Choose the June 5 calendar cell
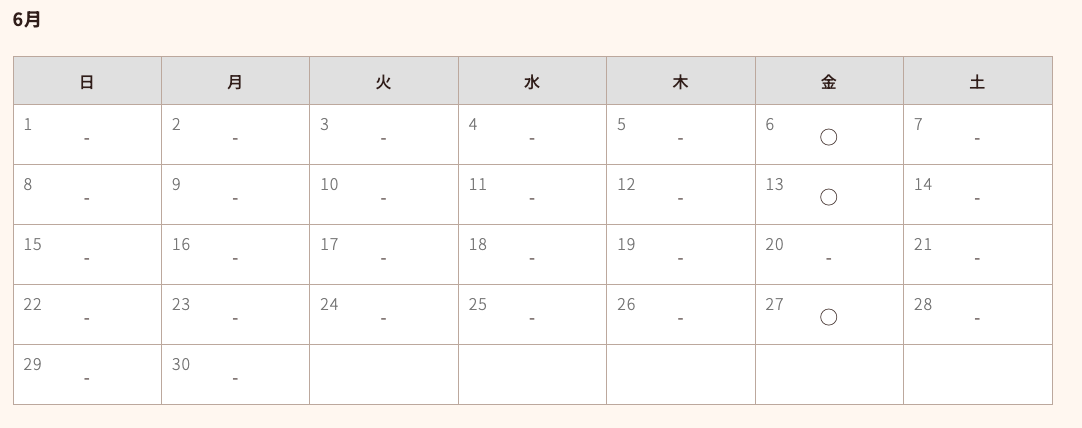Image resolution: width=1082 pixels, height=428 pixels. [x=680, y=135]
